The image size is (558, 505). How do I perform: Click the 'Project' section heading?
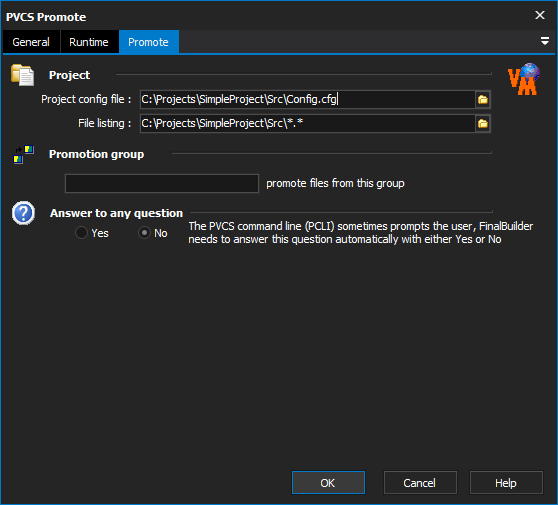pos(69,75)
